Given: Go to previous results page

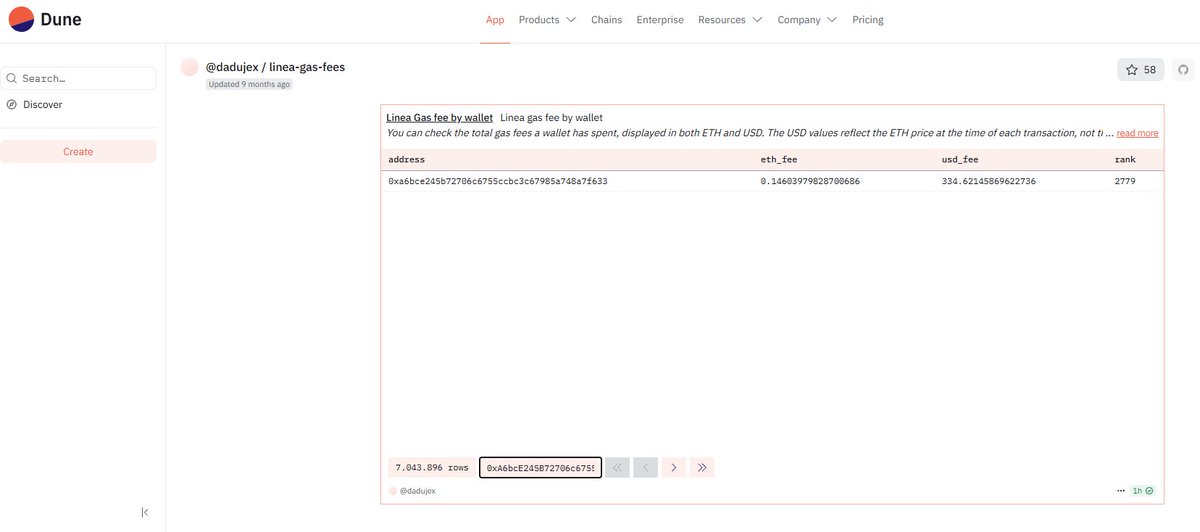Looking at the screenshot, I should tap(645, 467).
